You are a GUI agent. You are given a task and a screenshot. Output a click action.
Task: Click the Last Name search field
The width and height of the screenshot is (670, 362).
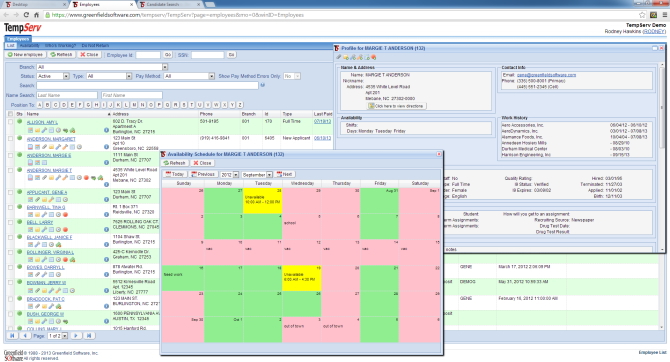point(67,95)
